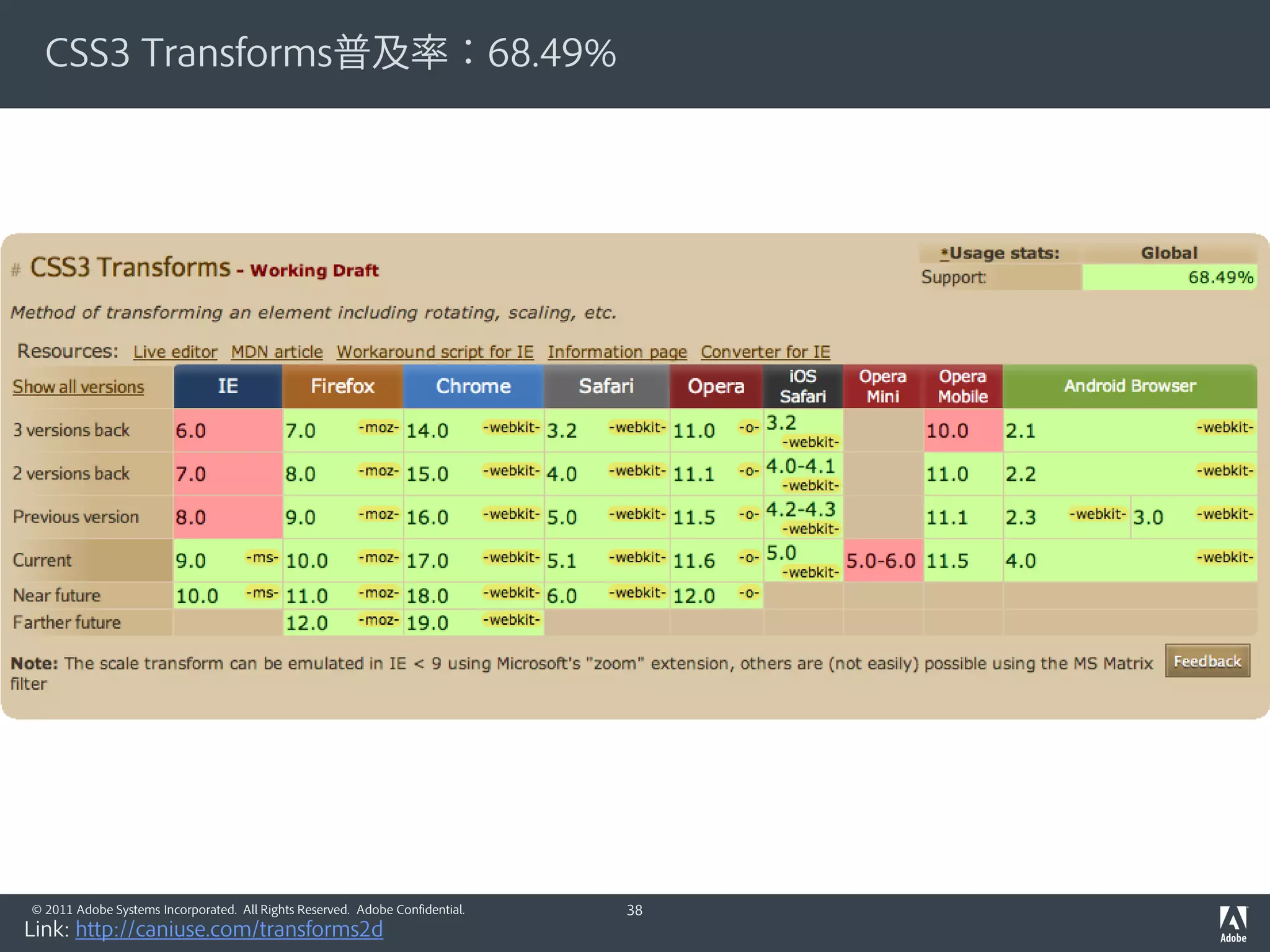Click the Android Browser 2.1 cell
Viewport: 1270px width, 952px height.
pos(1130,430)
